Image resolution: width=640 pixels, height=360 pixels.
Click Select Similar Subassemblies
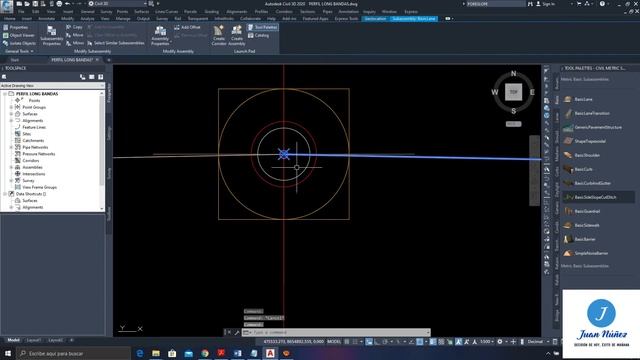pyautogui.click(x=116, y=43)
